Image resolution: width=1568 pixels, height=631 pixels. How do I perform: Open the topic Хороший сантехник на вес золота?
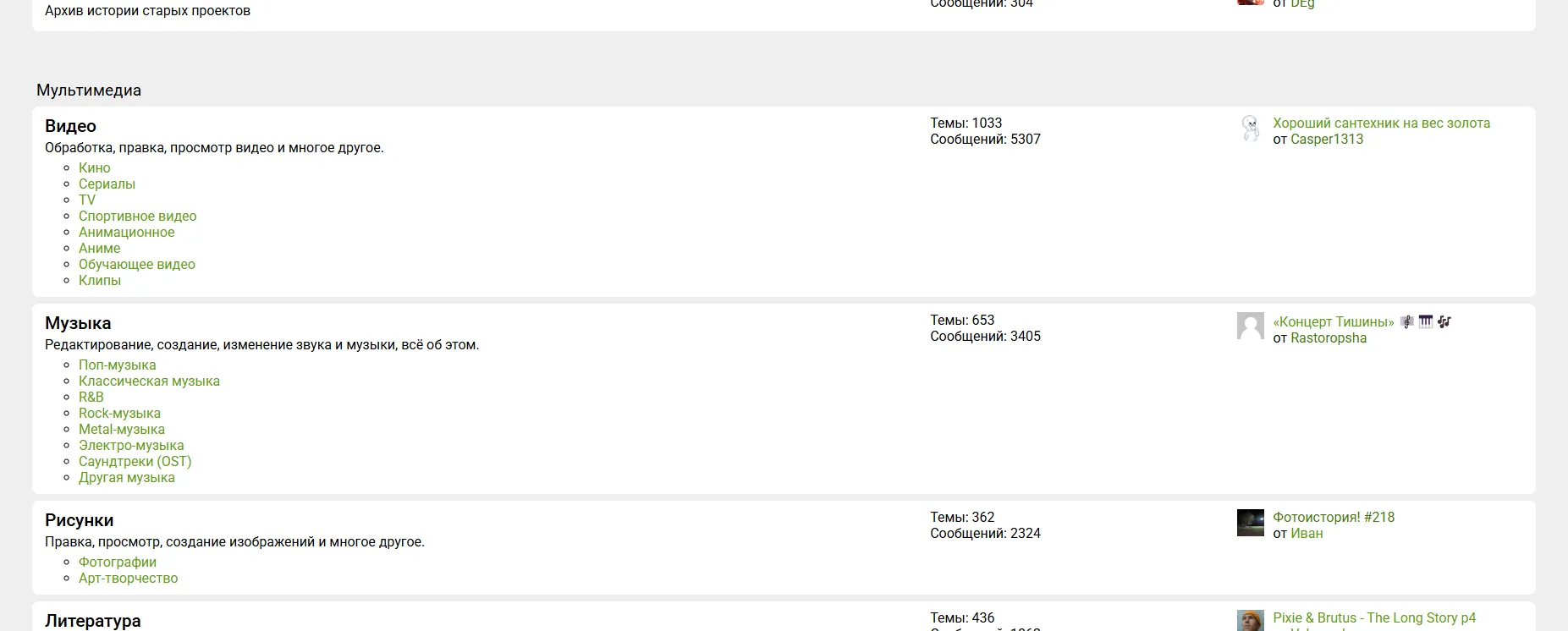(1381, 123)
